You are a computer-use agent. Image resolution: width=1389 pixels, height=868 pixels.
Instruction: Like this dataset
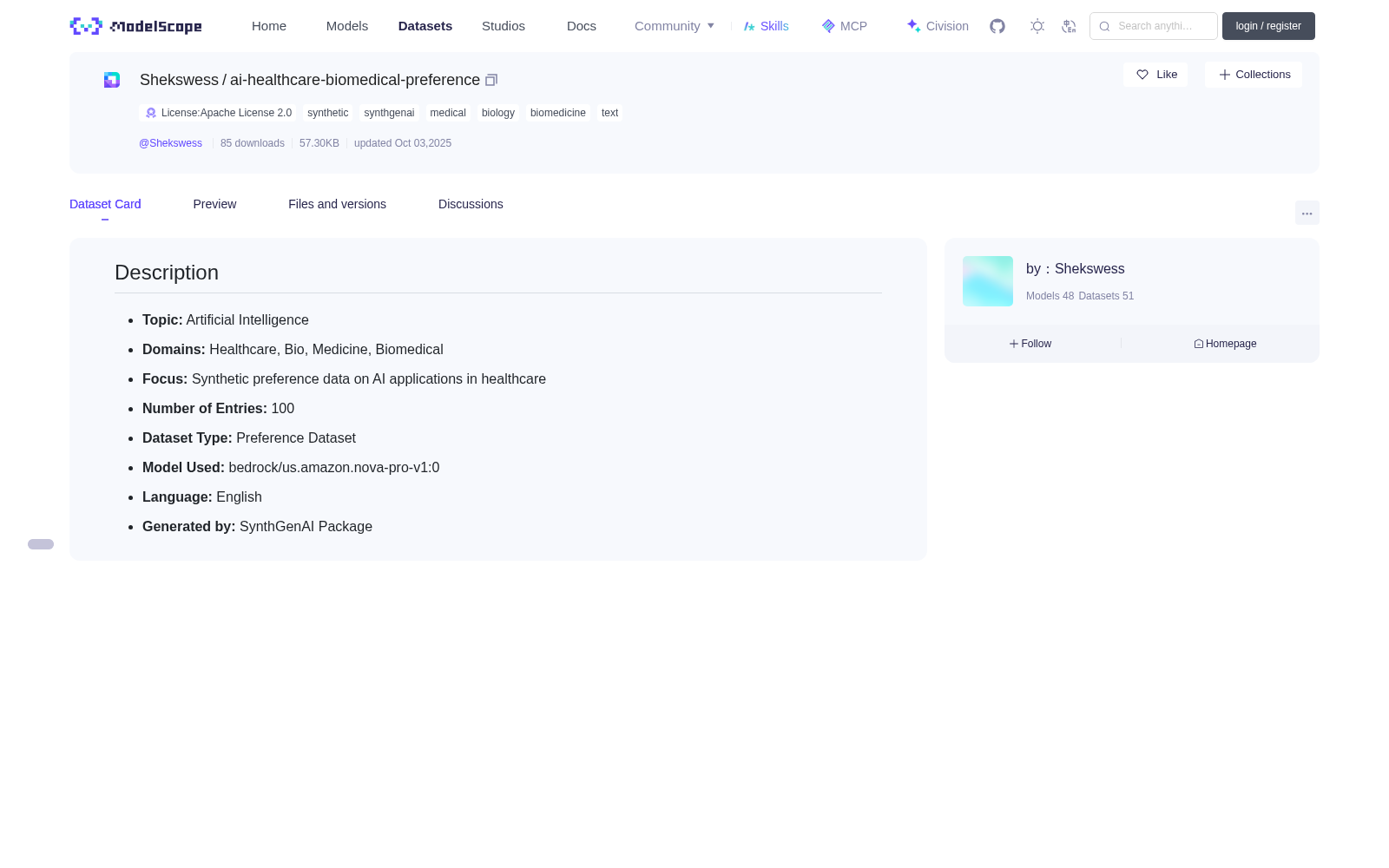click(1155, 75)
